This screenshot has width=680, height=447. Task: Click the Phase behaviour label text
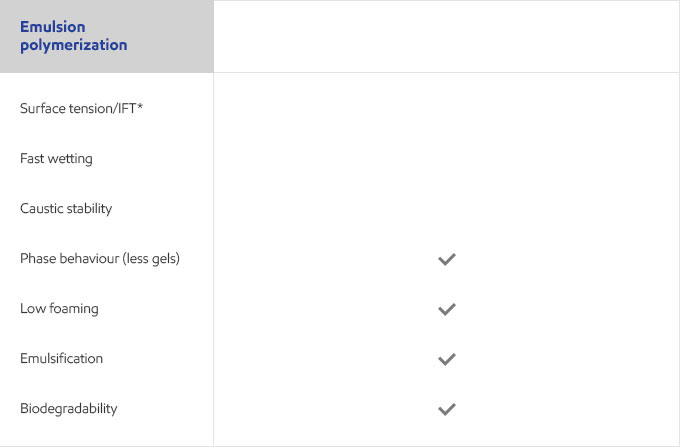point(69,258)
